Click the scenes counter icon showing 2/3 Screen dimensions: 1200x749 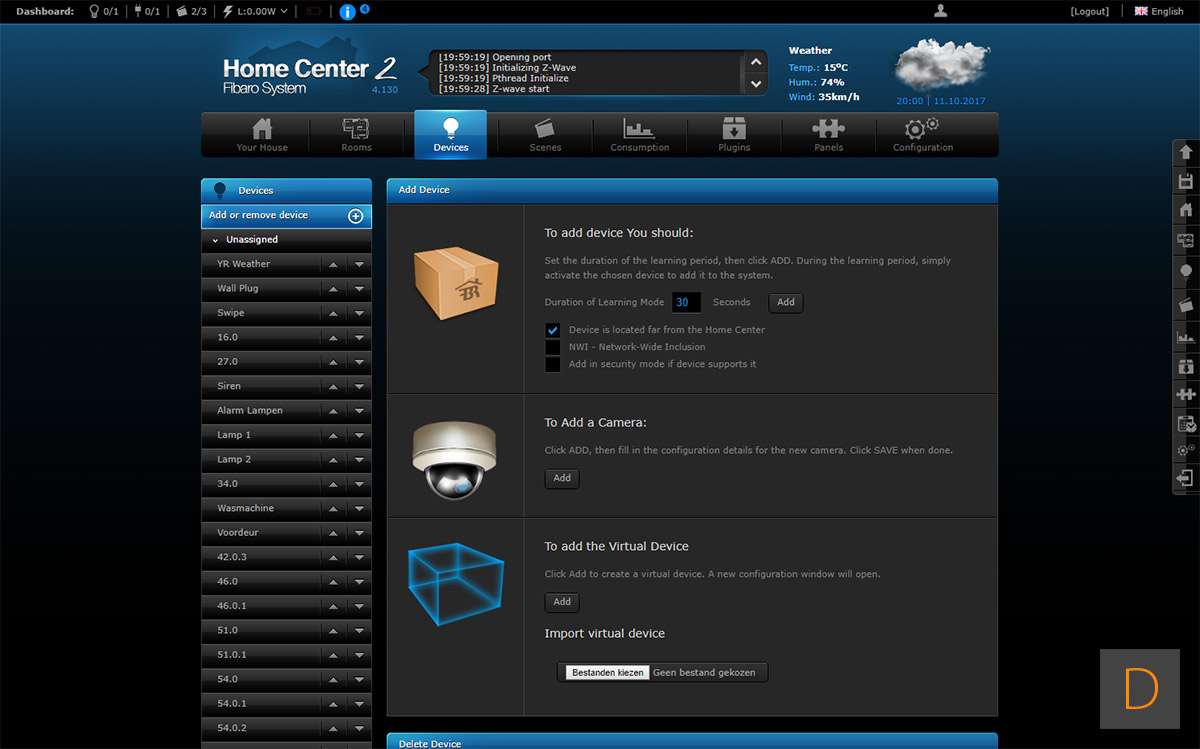(181, 11)
